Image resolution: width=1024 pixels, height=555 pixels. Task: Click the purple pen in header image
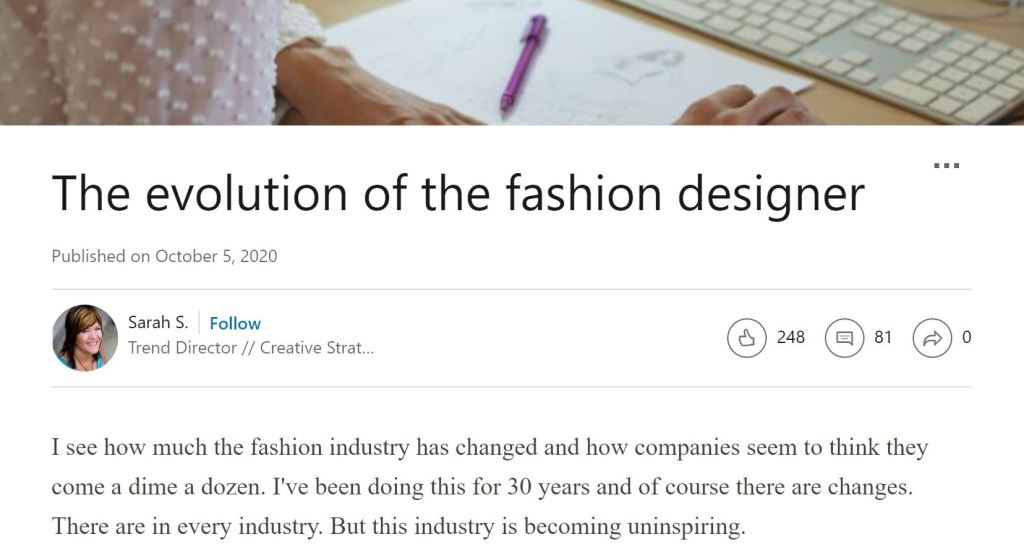(x=524, y=60)
